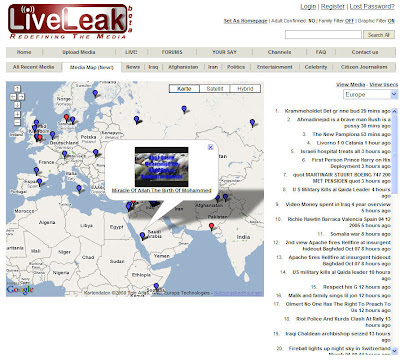Switch map view to Satellit

point(215,89)
